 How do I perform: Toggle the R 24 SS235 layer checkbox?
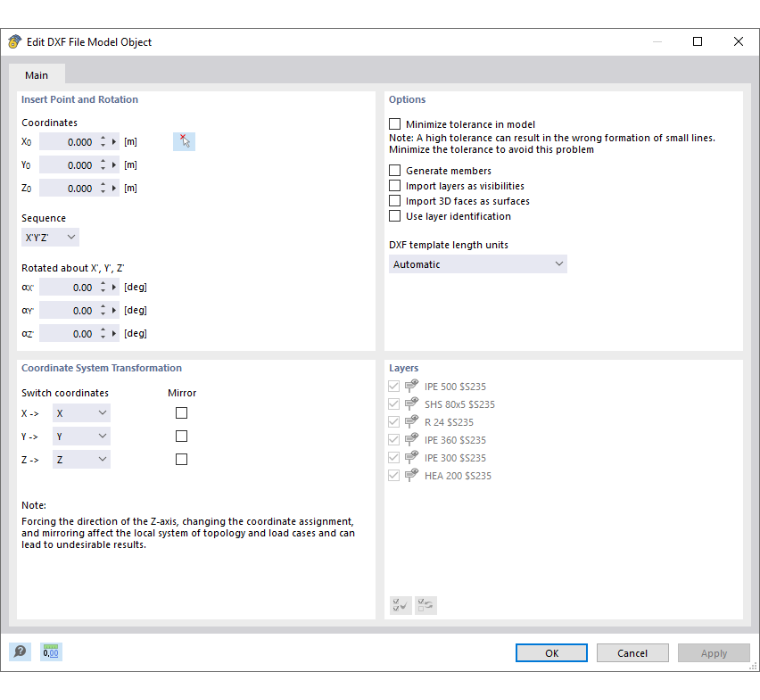point(394,422)
